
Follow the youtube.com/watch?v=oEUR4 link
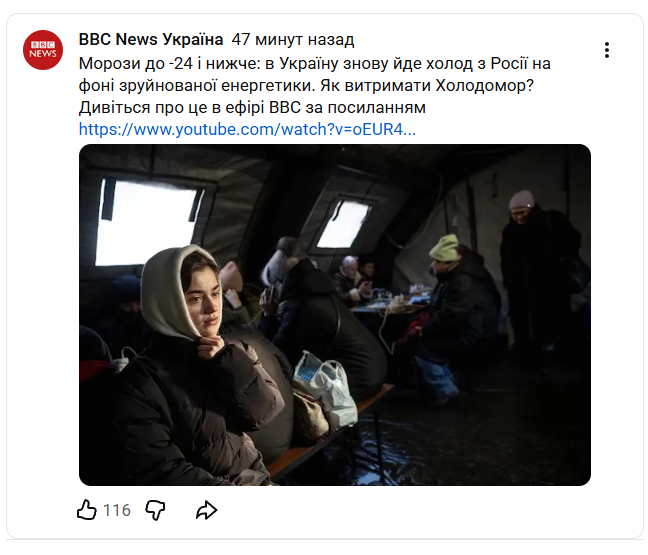[x=247, y=129]
